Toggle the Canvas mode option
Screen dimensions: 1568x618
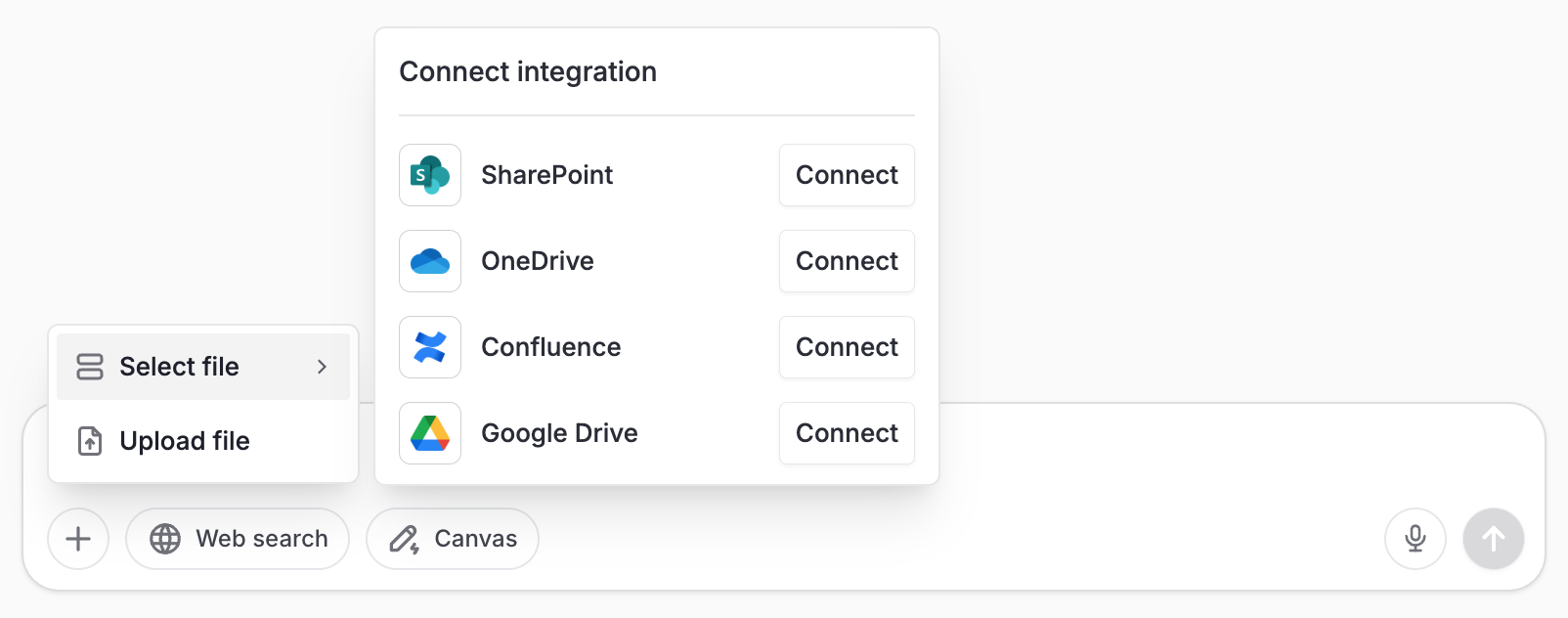click(453, 539)
